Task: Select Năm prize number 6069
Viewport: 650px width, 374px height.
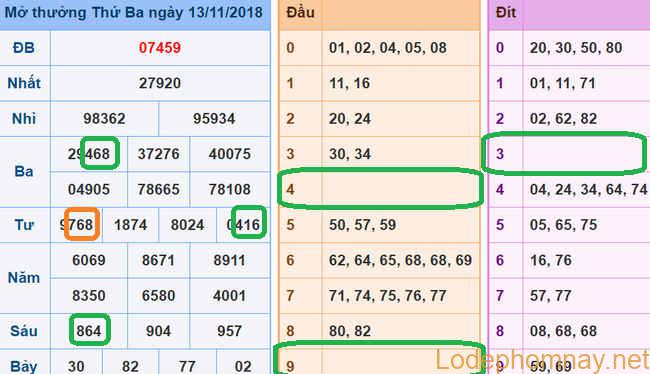Action: coord(89,260)
